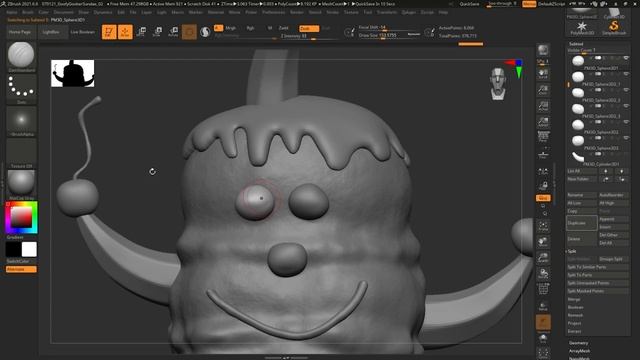Open the DamStandard brush thumbnail
The width and height of the screenshot is (640, 360).
pyautogui.click(x=21, y=56)
